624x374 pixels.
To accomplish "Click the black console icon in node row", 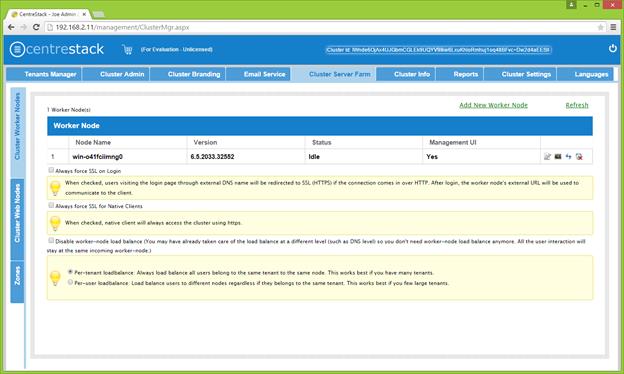I will pos(558,156).
